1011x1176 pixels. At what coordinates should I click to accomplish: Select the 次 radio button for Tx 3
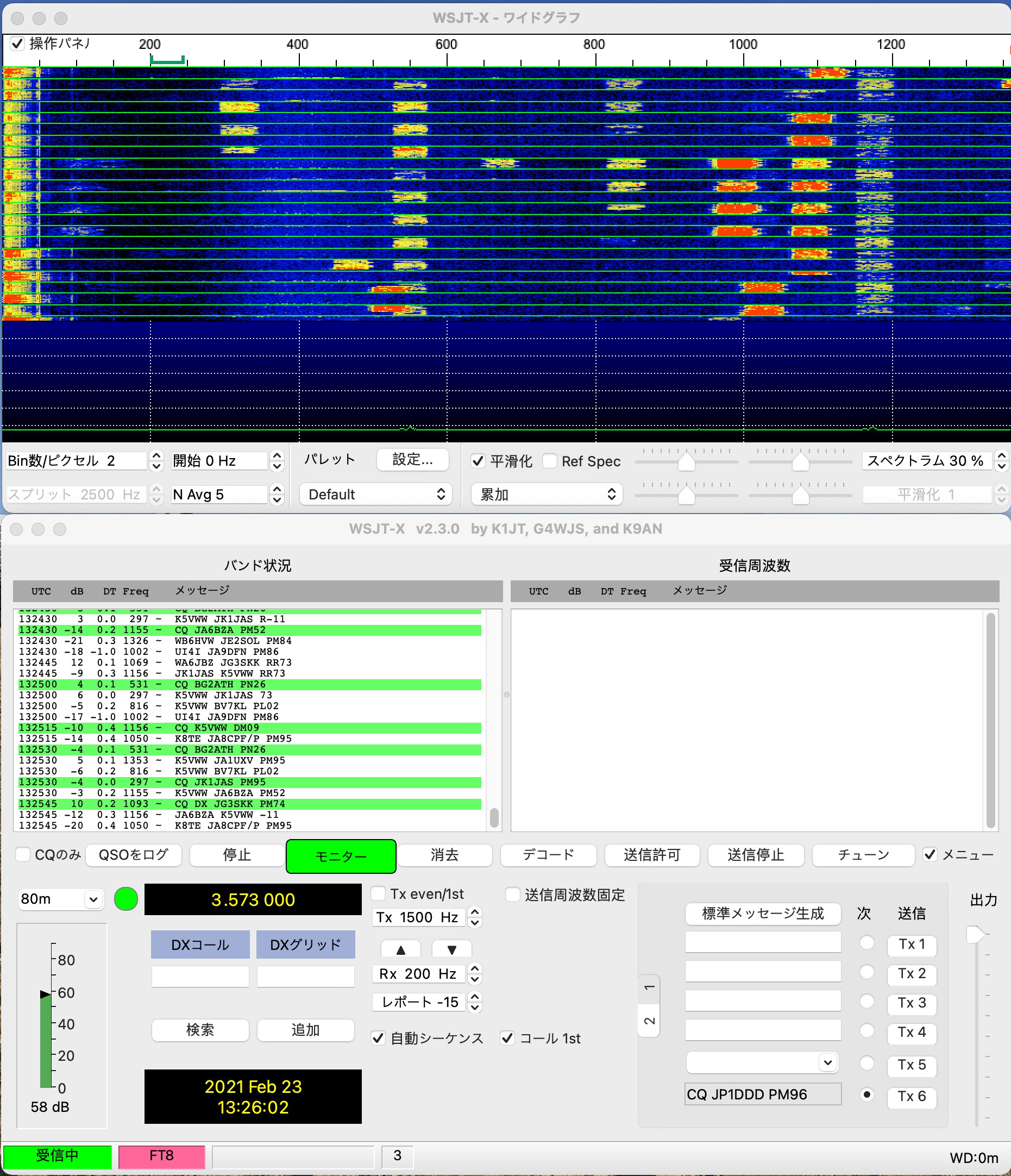[866, 1002]
